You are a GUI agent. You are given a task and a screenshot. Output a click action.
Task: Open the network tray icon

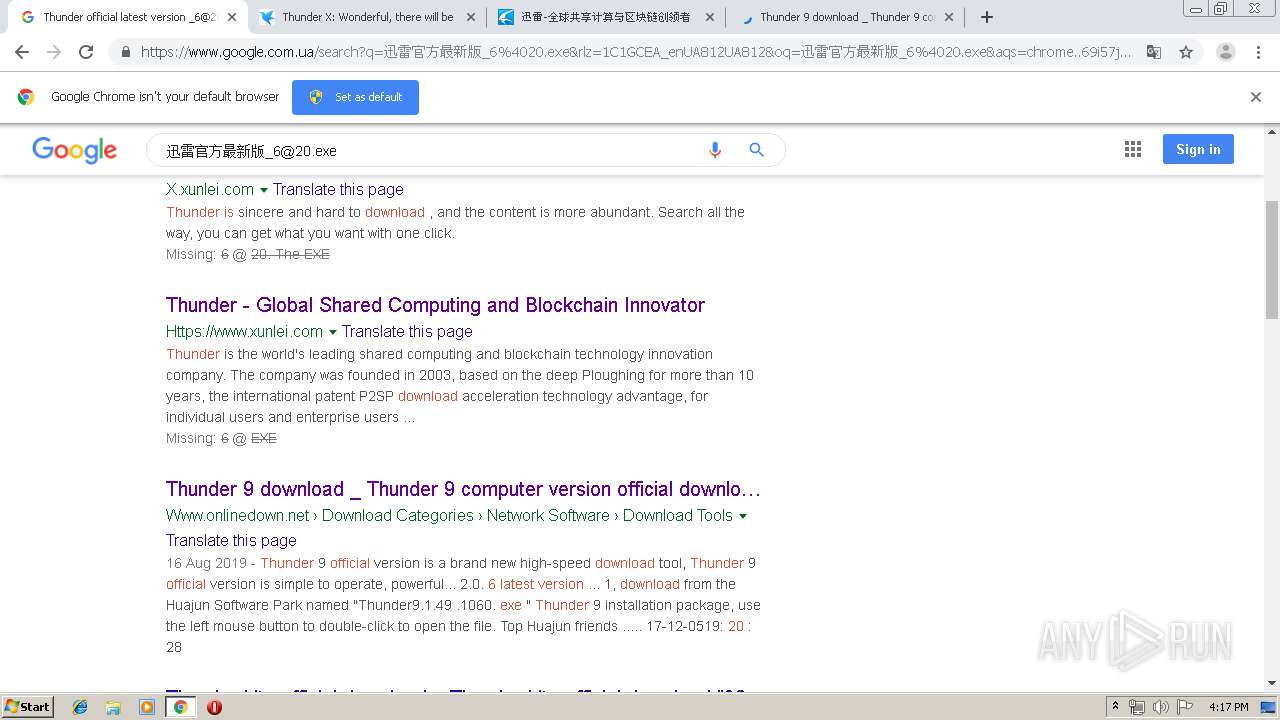pyautogui.click(x=1137, y=707)
